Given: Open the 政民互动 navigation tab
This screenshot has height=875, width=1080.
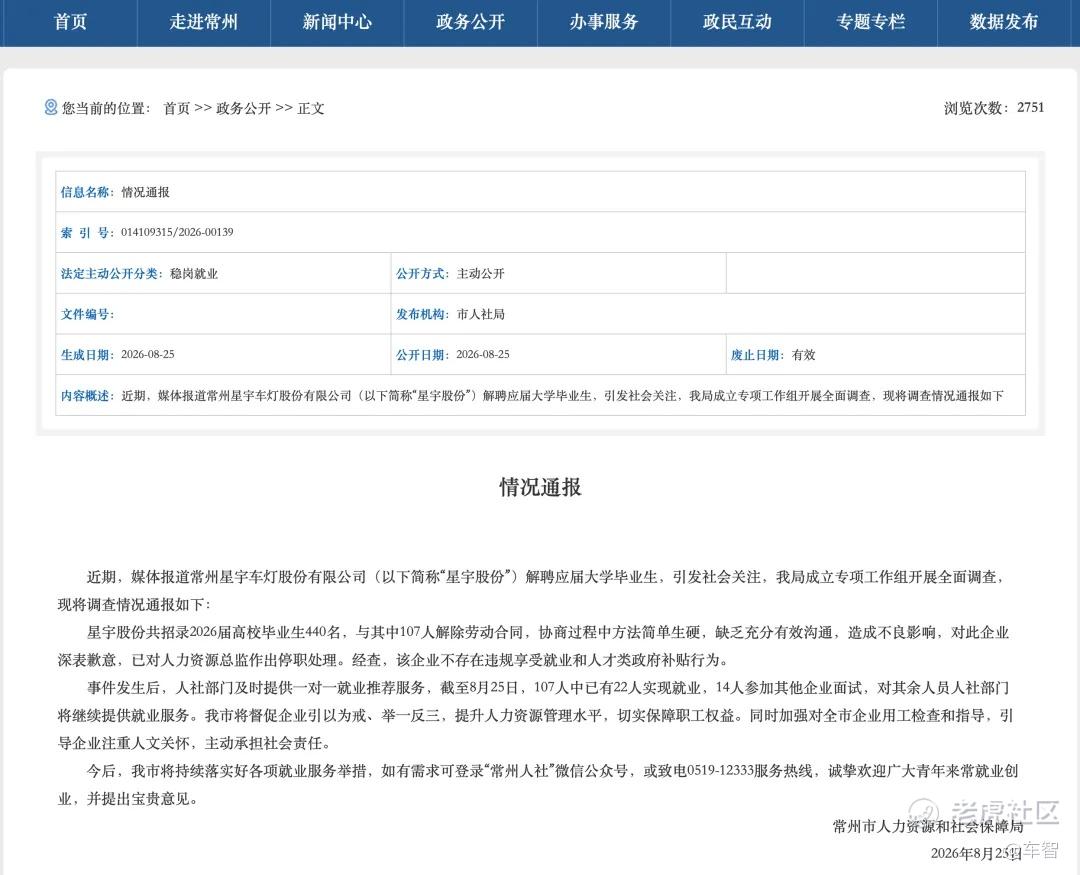Looking at the screenshot, I should [x=737, y=22].
